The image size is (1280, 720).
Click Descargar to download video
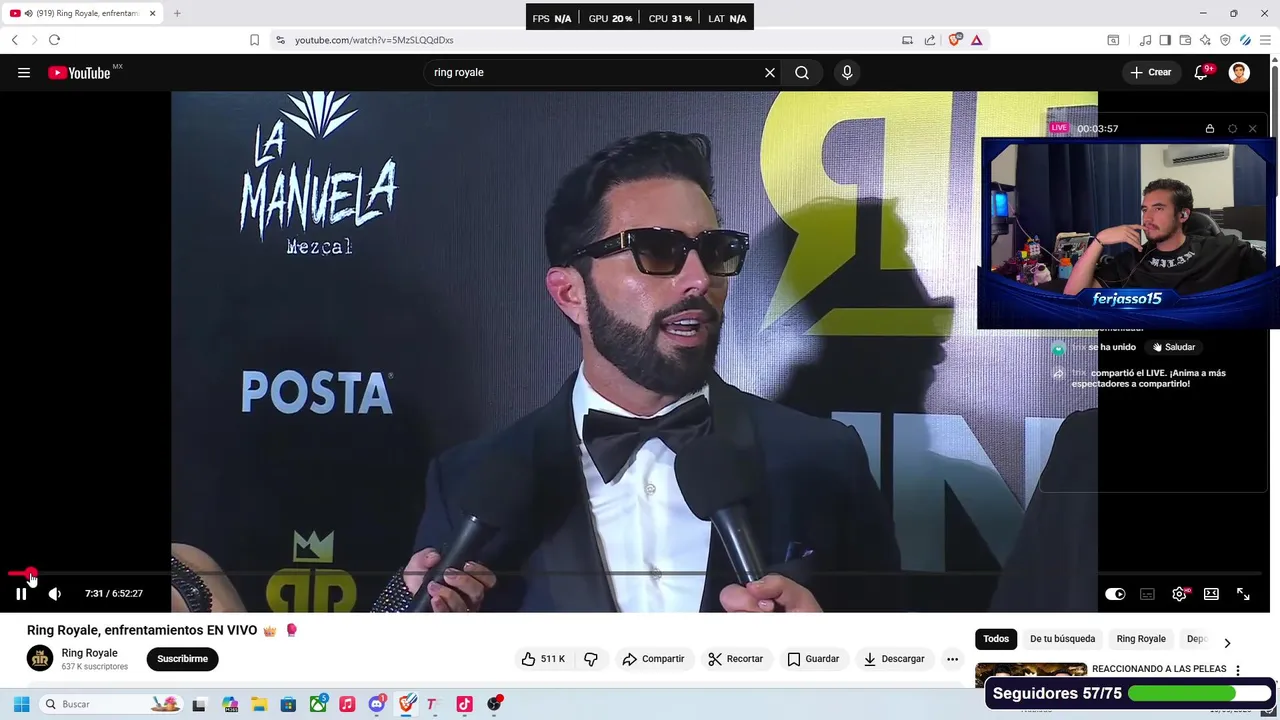[x=894, y=659]
